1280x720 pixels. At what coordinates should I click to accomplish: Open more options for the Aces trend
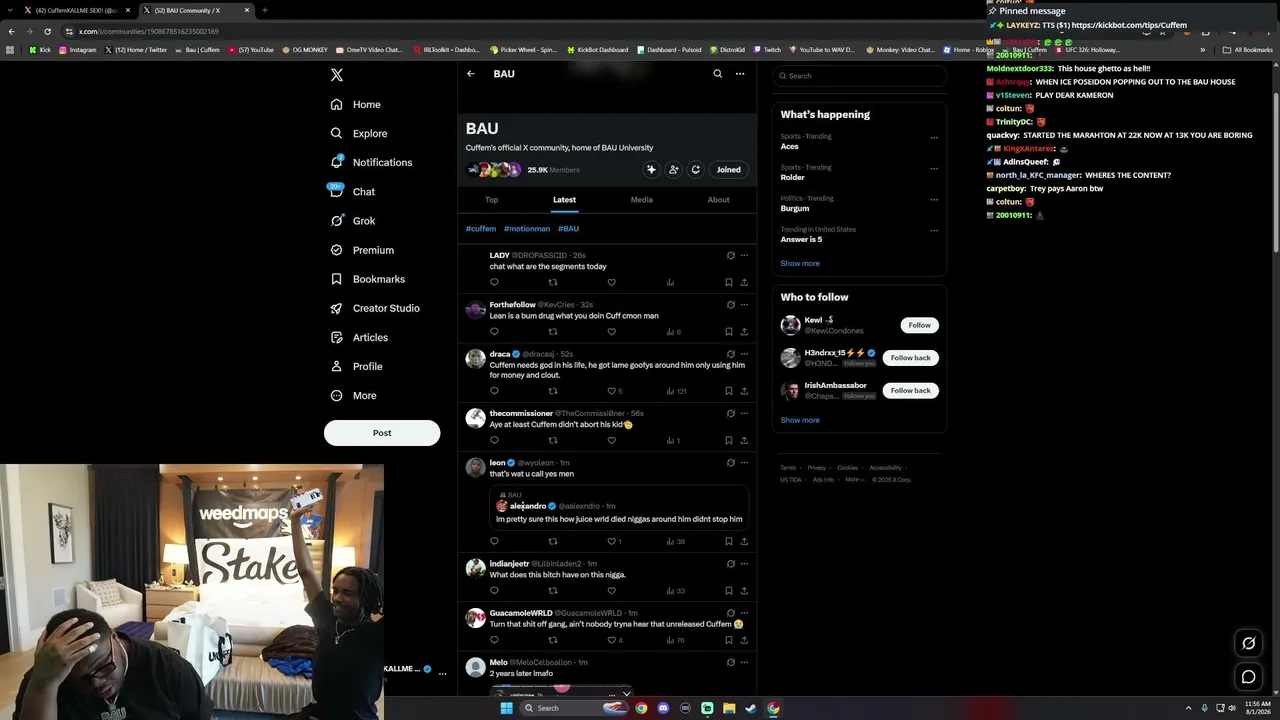pyautogui.click(x=934, y=138)
